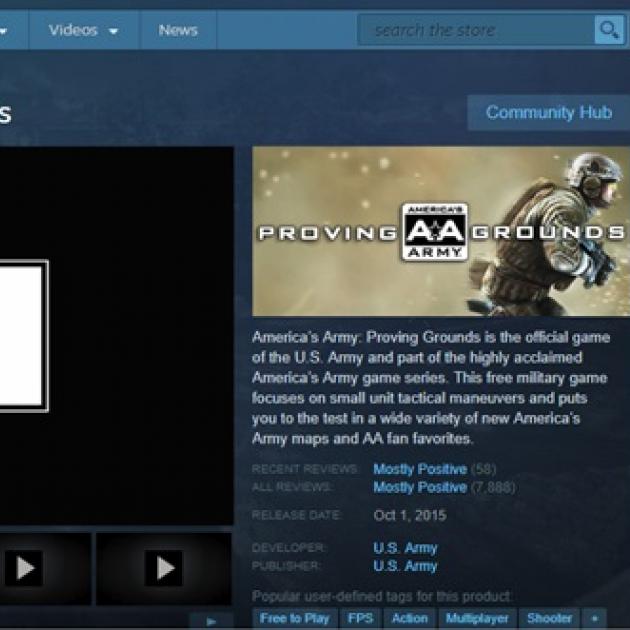Select the FPS tag
The image size is (630, 630).
360,619
